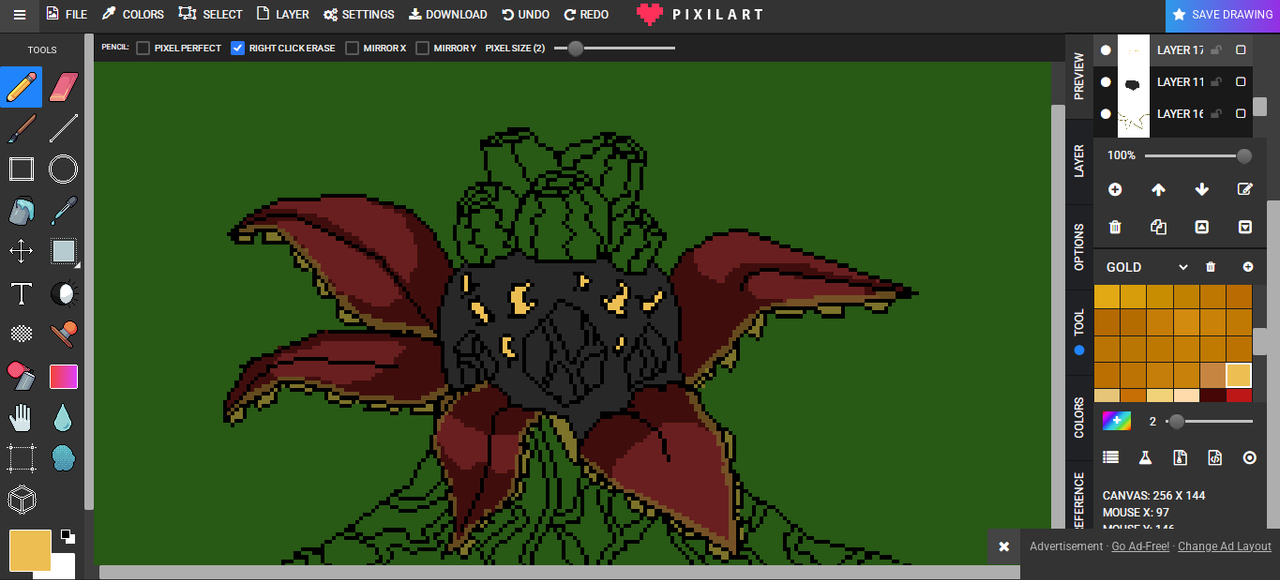Click the pixel size slider handle
This screenshot has height=580, width=1280.
point(575,48)
